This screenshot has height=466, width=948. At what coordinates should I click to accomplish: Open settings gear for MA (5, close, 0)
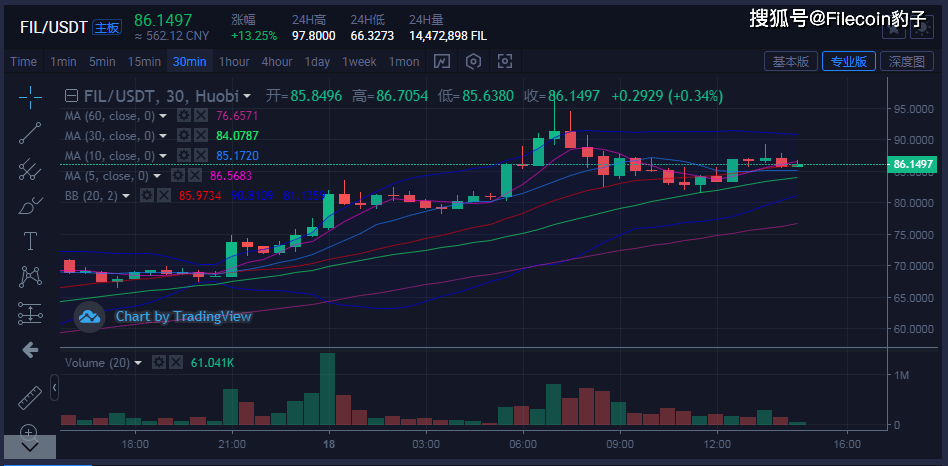click(x=178, y=175)
